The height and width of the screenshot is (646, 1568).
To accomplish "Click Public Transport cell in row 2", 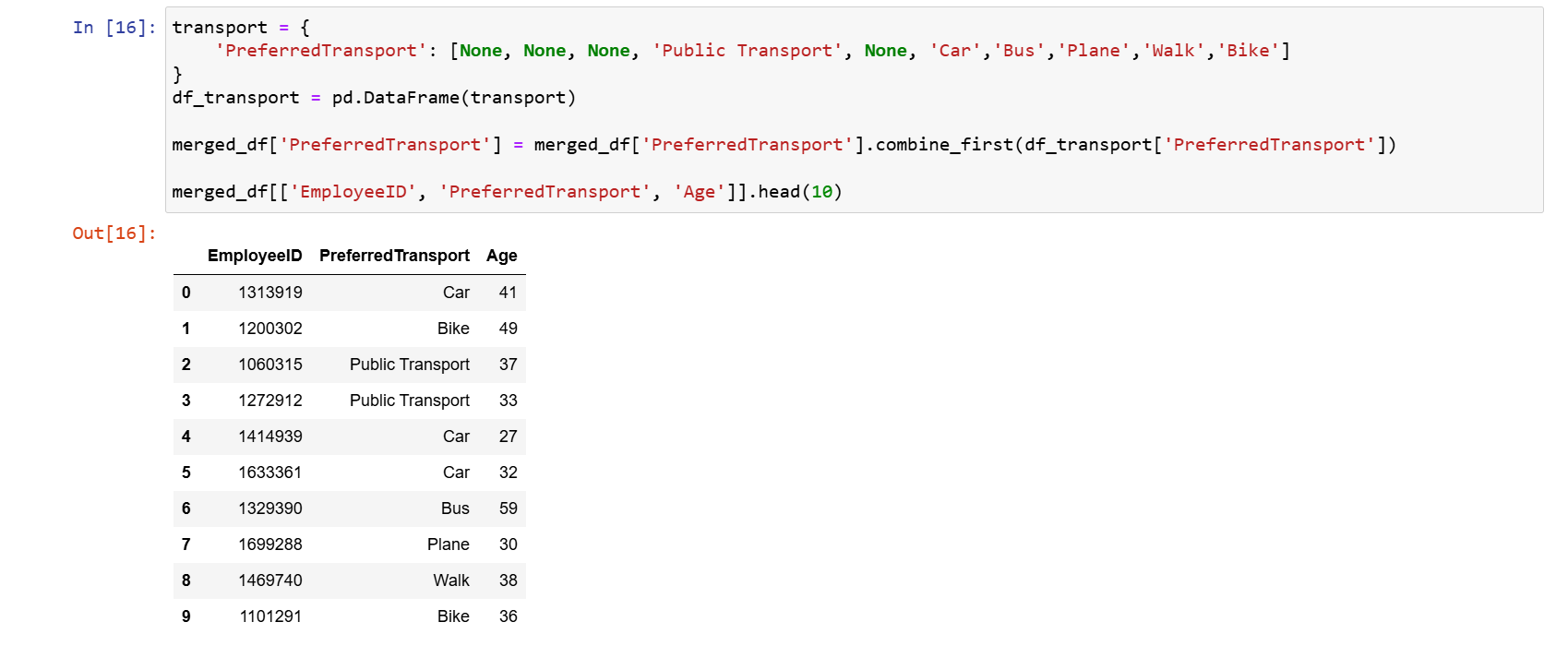I will (410, 365).
